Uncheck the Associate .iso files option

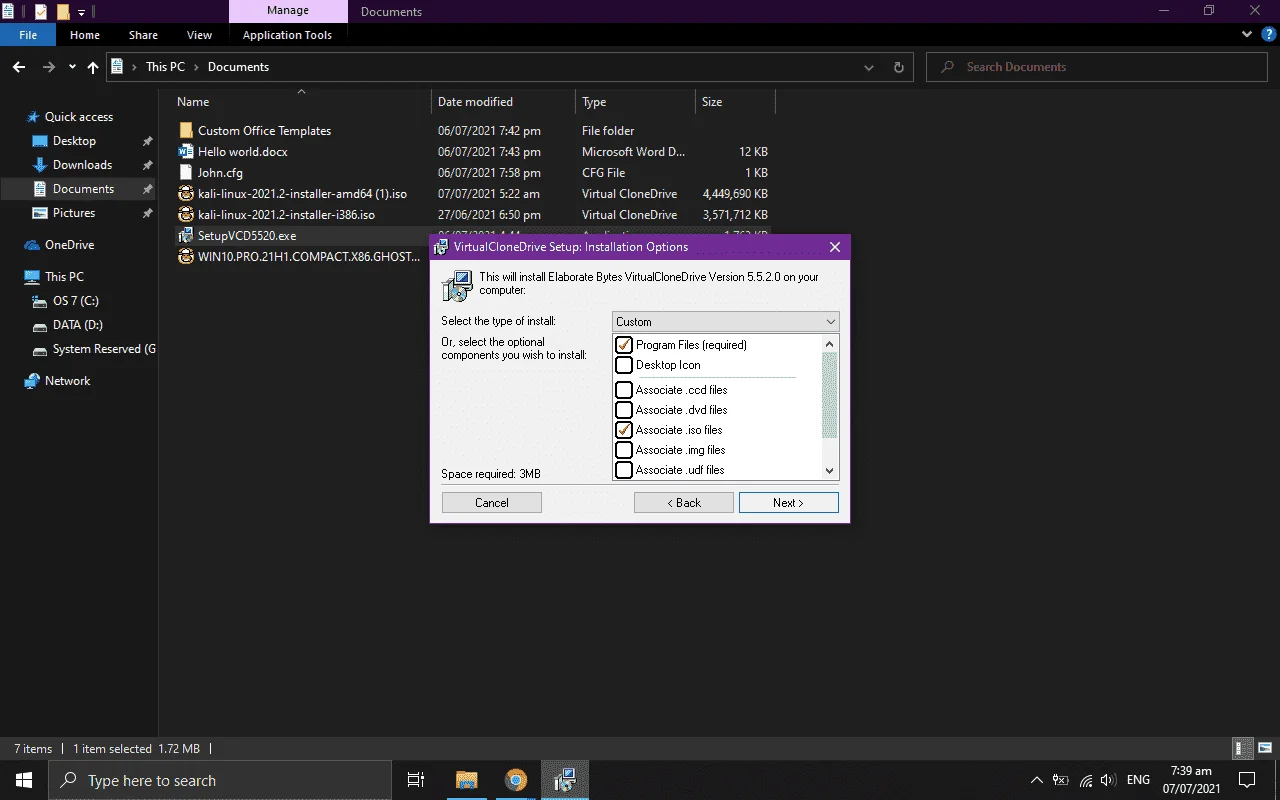pyautogui.click(x=624, y=430)
